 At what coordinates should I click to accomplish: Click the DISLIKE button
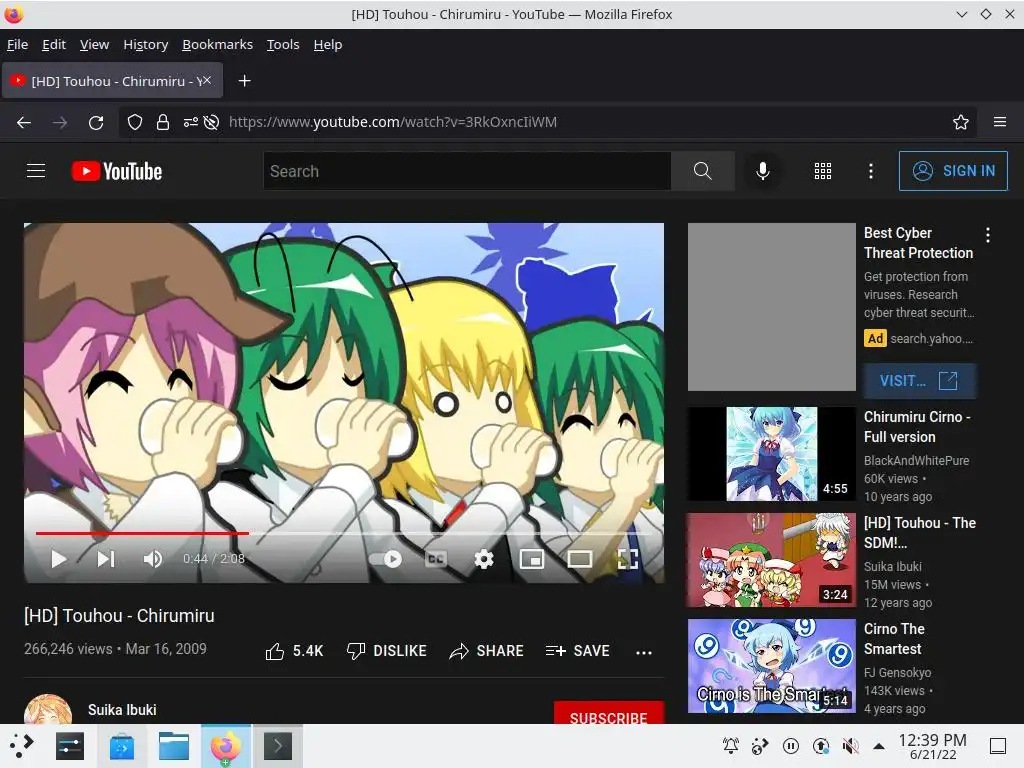click(387, 651)
